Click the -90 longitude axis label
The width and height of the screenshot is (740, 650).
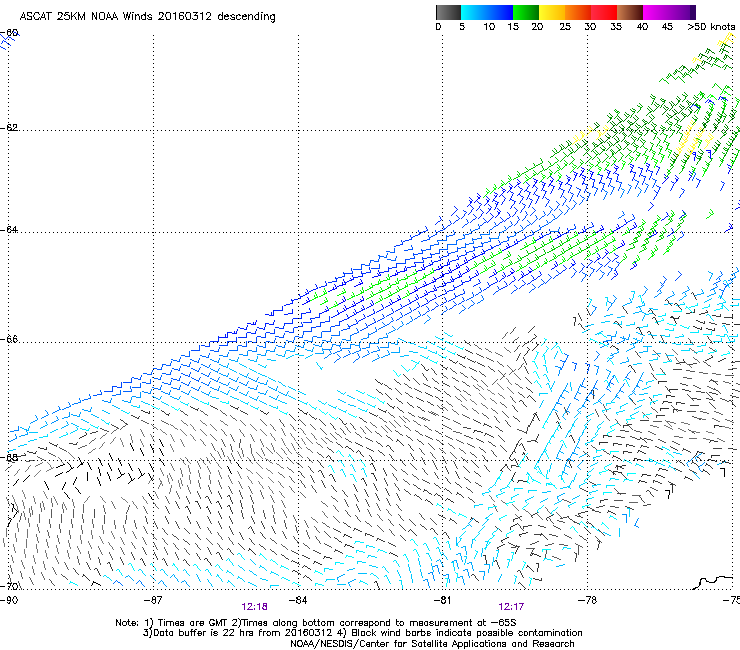pos(9,600)
